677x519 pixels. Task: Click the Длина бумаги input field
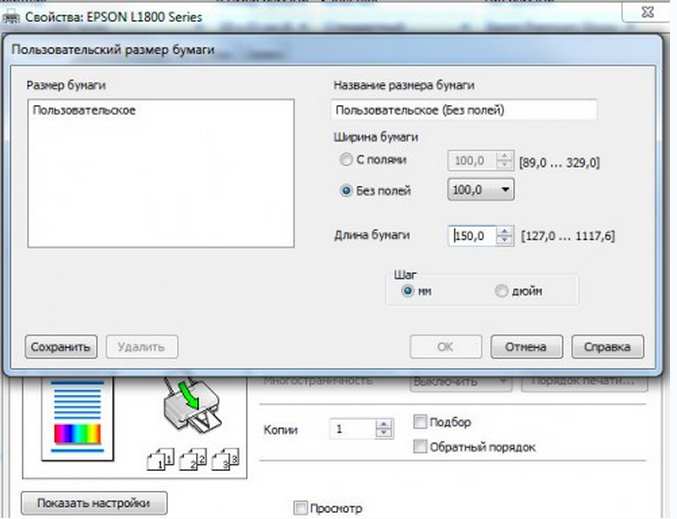472,236
